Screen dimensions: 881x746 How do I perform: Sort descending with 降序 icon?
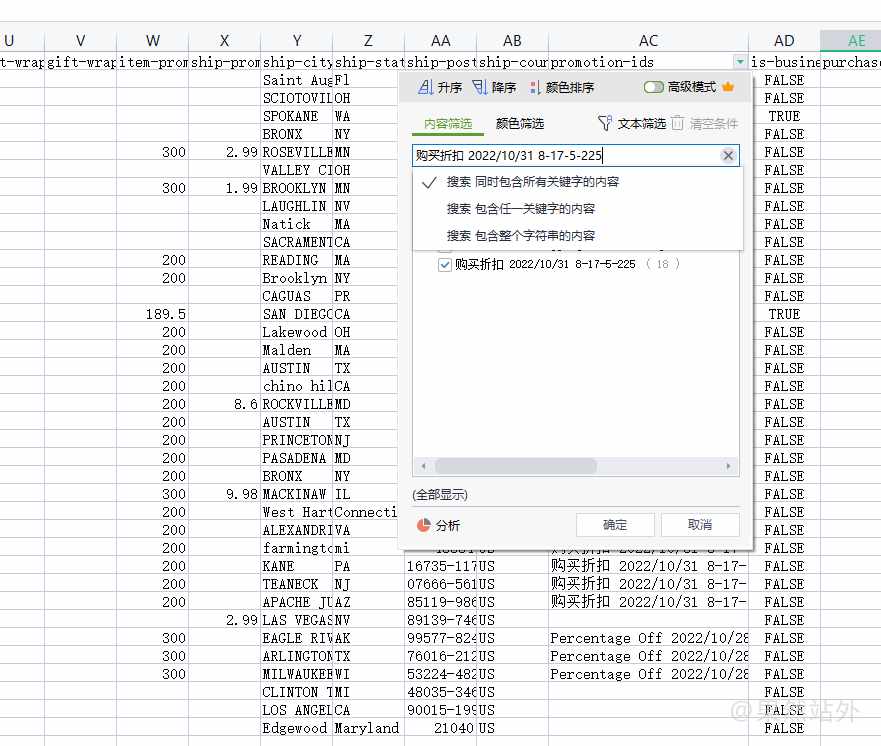pyautogui.click(x=479, y=87)
